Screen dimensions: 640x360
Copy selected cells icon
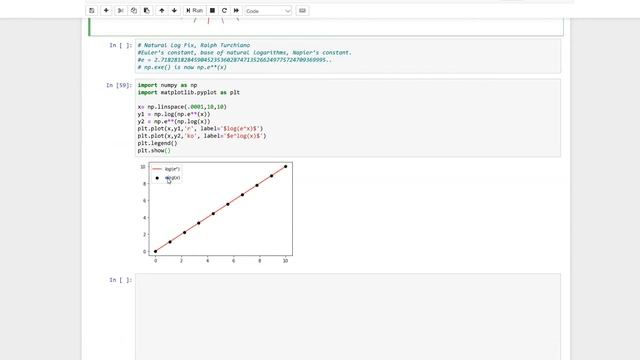(133, 11)
